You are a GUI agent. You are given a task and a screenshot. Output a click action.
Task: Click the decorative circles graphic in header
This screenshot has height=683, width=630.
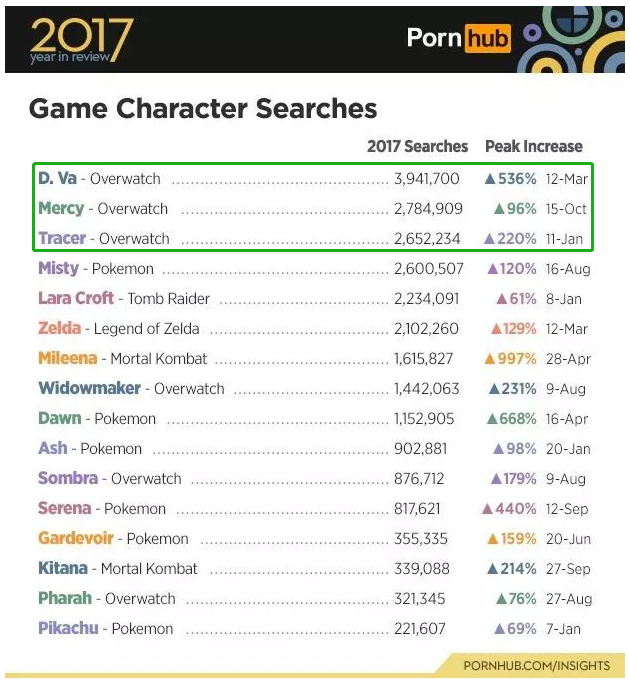pos(571,39)
